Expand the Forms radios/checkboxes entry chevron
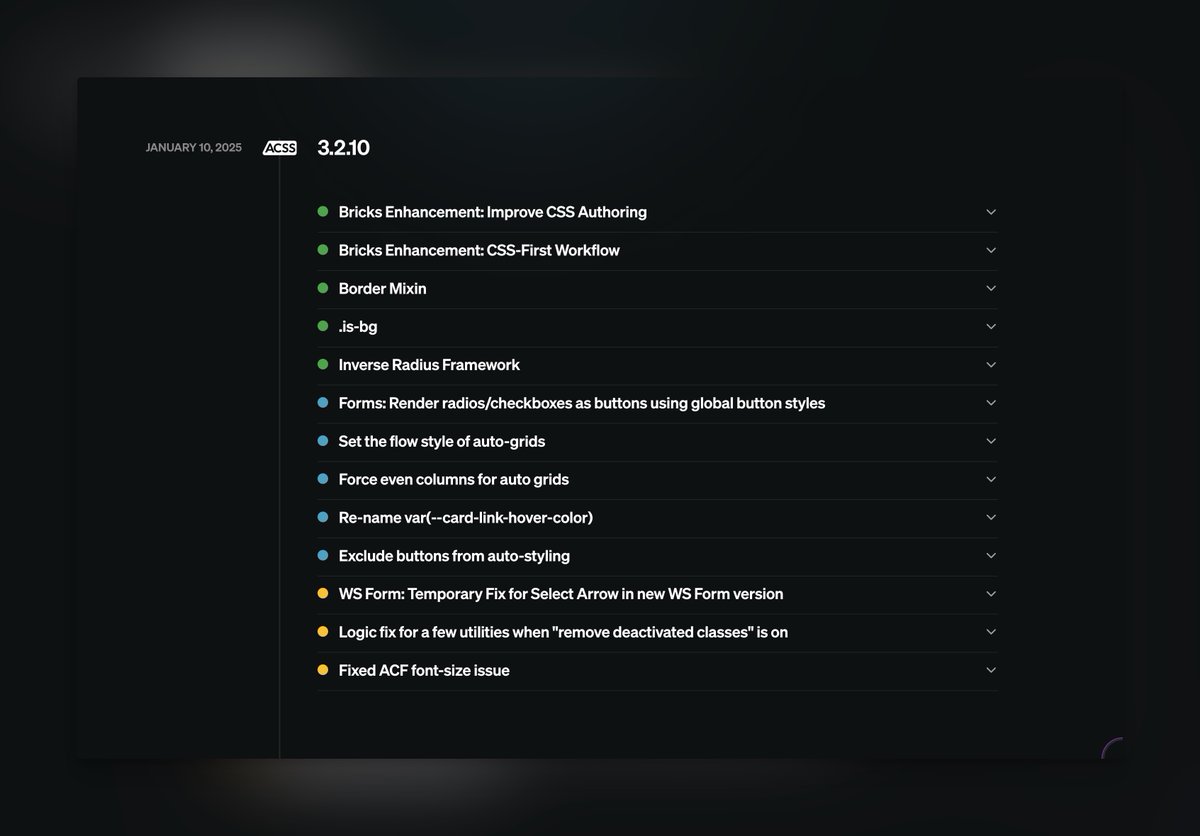The image size is (1200, 836). [x=991, y=403]
